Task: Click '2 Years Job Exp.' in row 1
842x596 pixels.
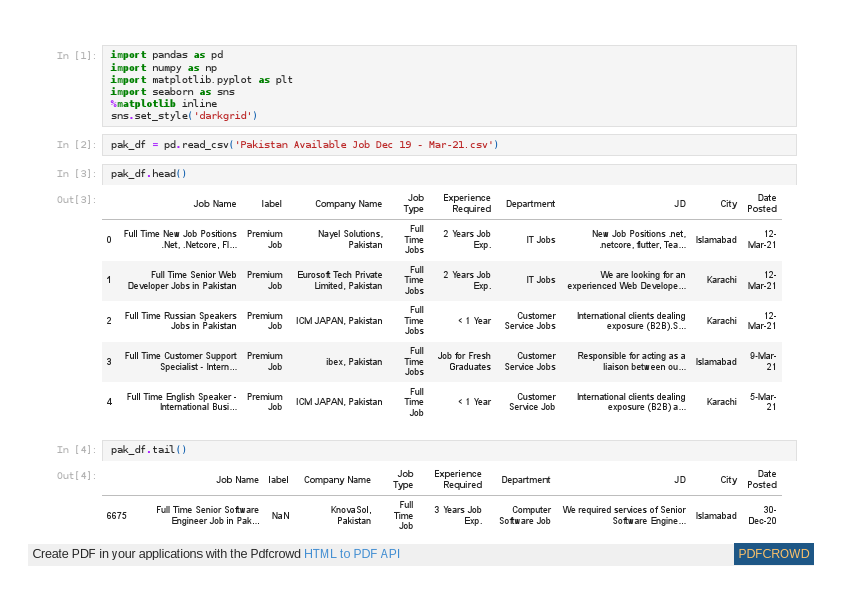Action: coord(467,280)
